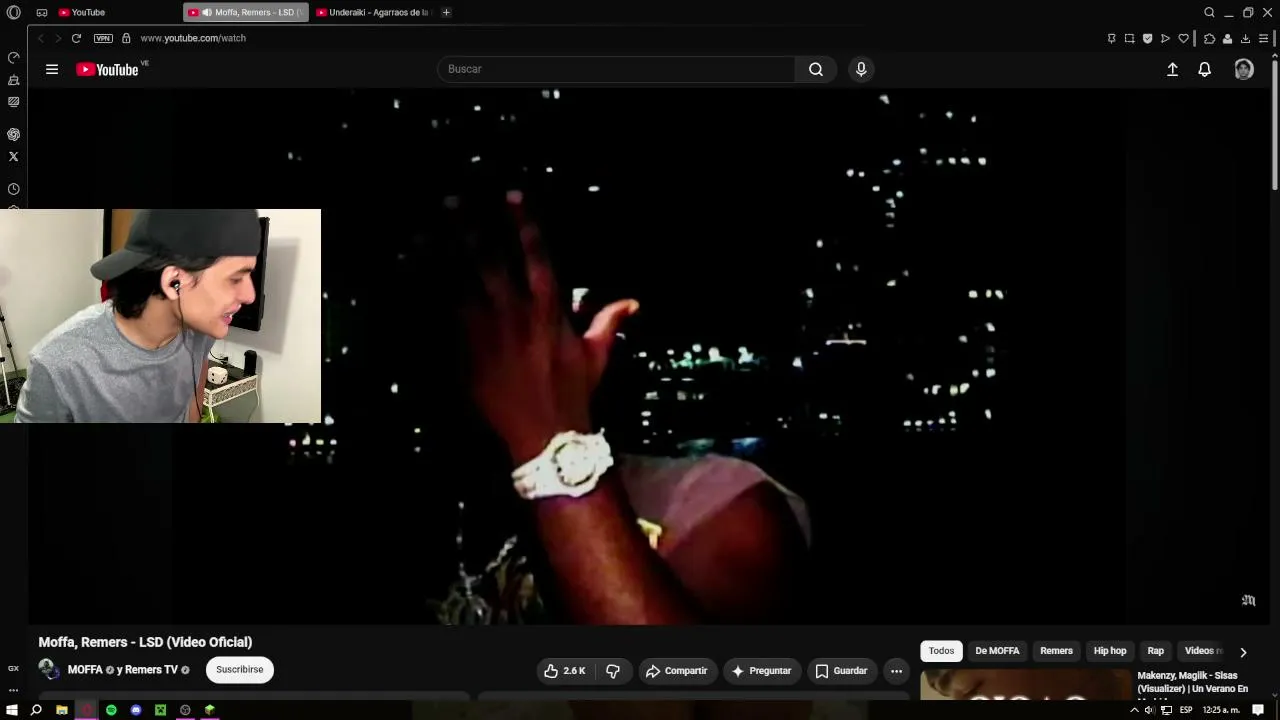The width and height of the screenshot is (1280, 720).
Task: Select the Moffa, Remers - LSD tab
Action: tap(246, 12)
